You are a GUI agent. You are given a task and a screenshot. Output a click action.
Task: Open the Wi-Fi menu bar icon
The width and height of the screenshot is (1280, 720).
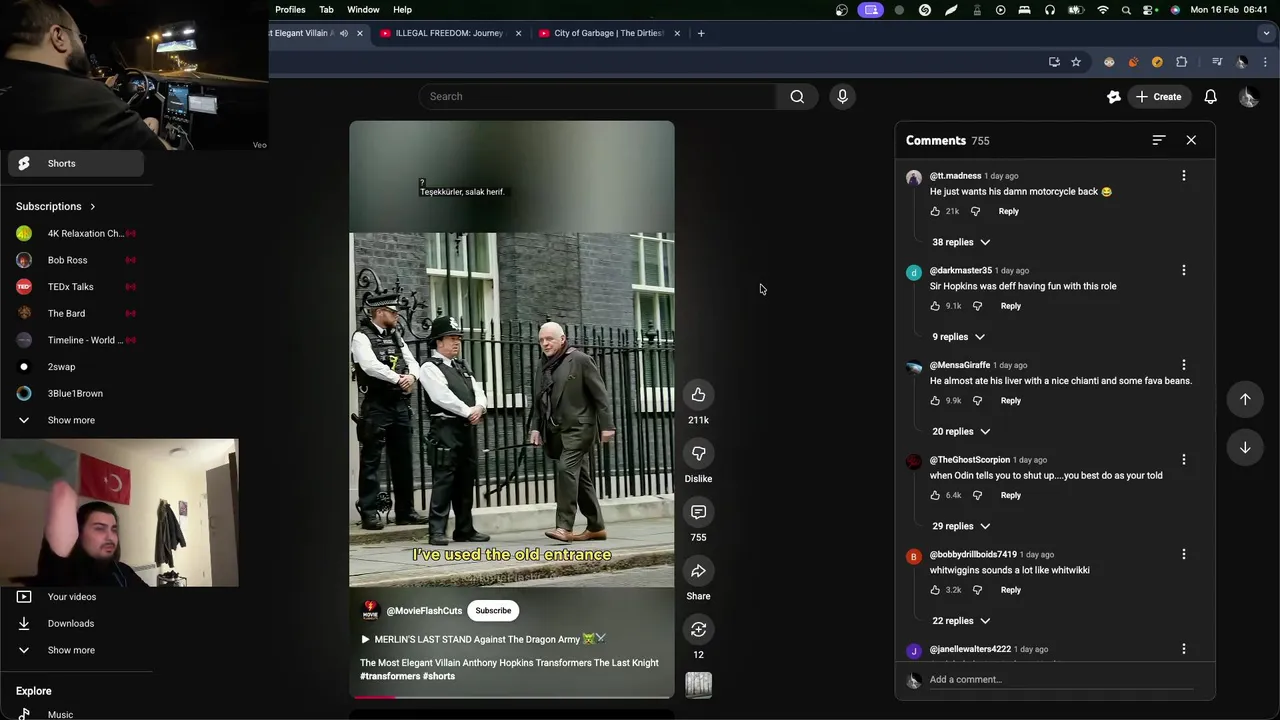pos(1103,10)
